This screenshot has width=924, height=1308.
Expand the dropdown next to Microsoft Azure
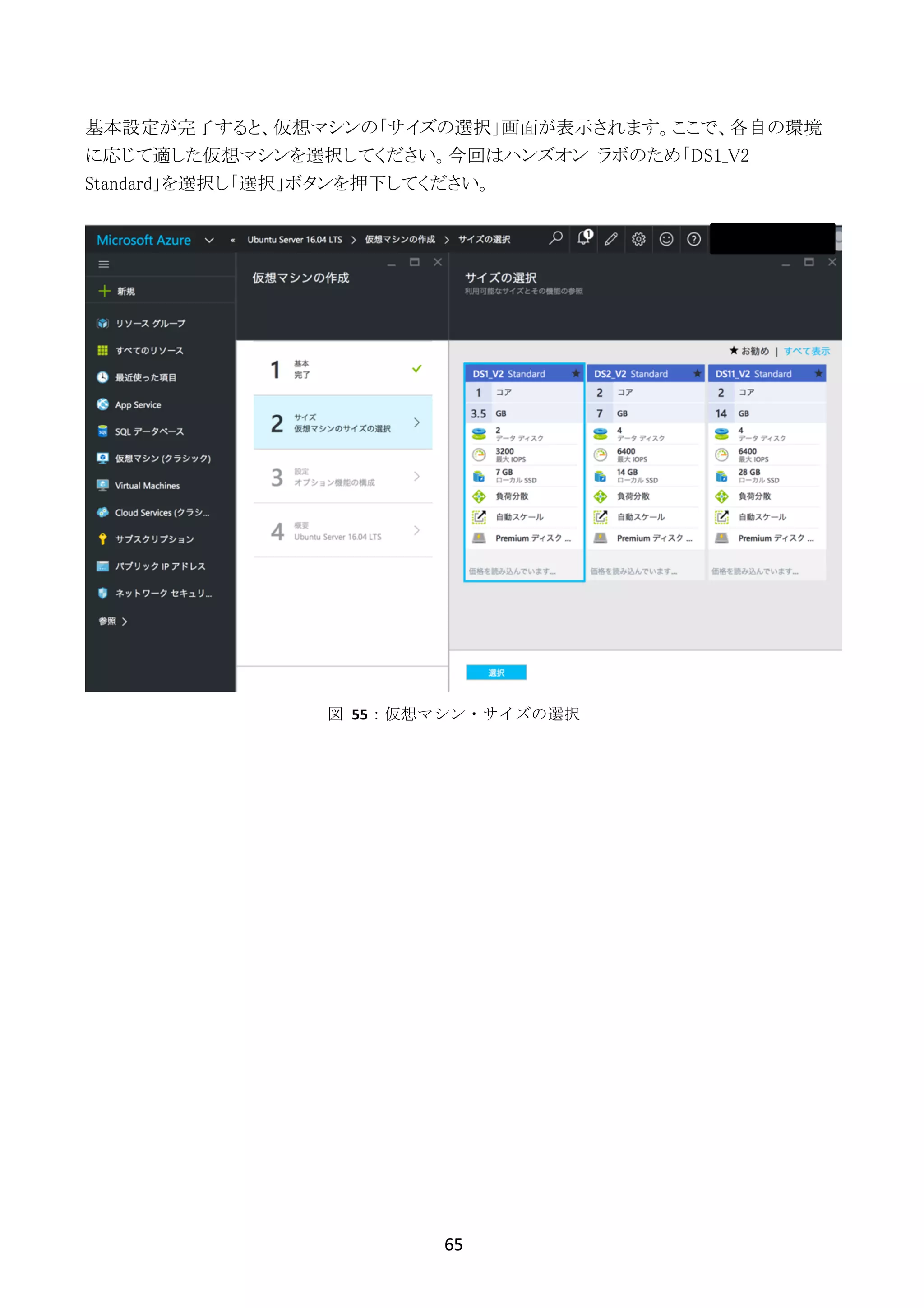coord(209,241)
